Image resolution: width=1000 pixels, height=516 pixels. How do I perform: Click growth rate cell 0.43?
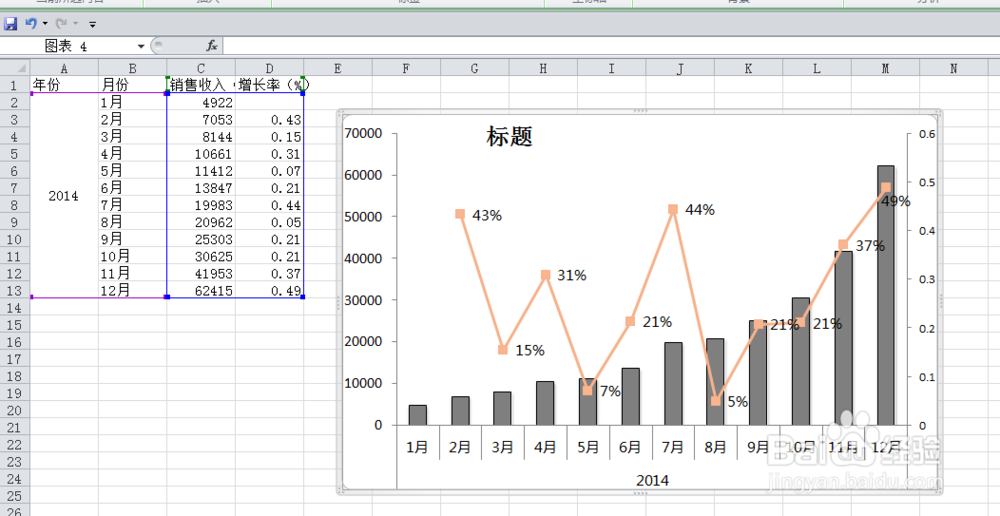[269, 119]
